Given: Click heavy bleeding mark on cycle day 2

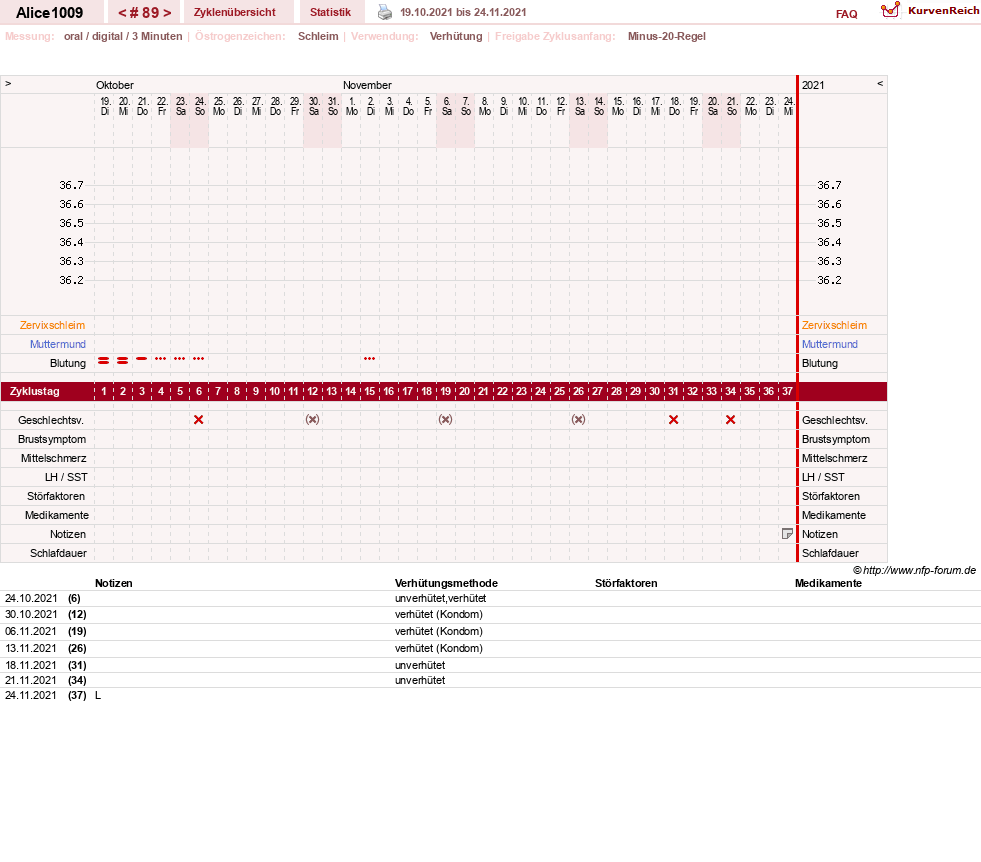Looking at the screenshot, I should (123, 360).
